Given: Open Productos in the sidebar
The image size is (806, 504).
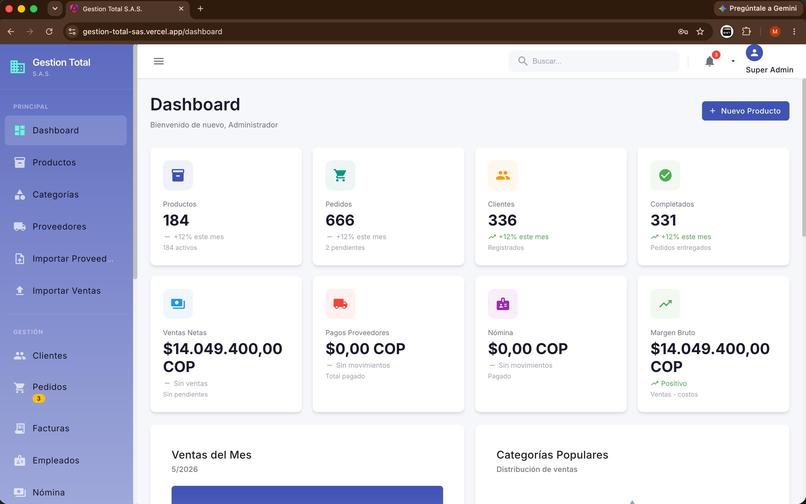Looking at the screenshot, I should point(65,163).
